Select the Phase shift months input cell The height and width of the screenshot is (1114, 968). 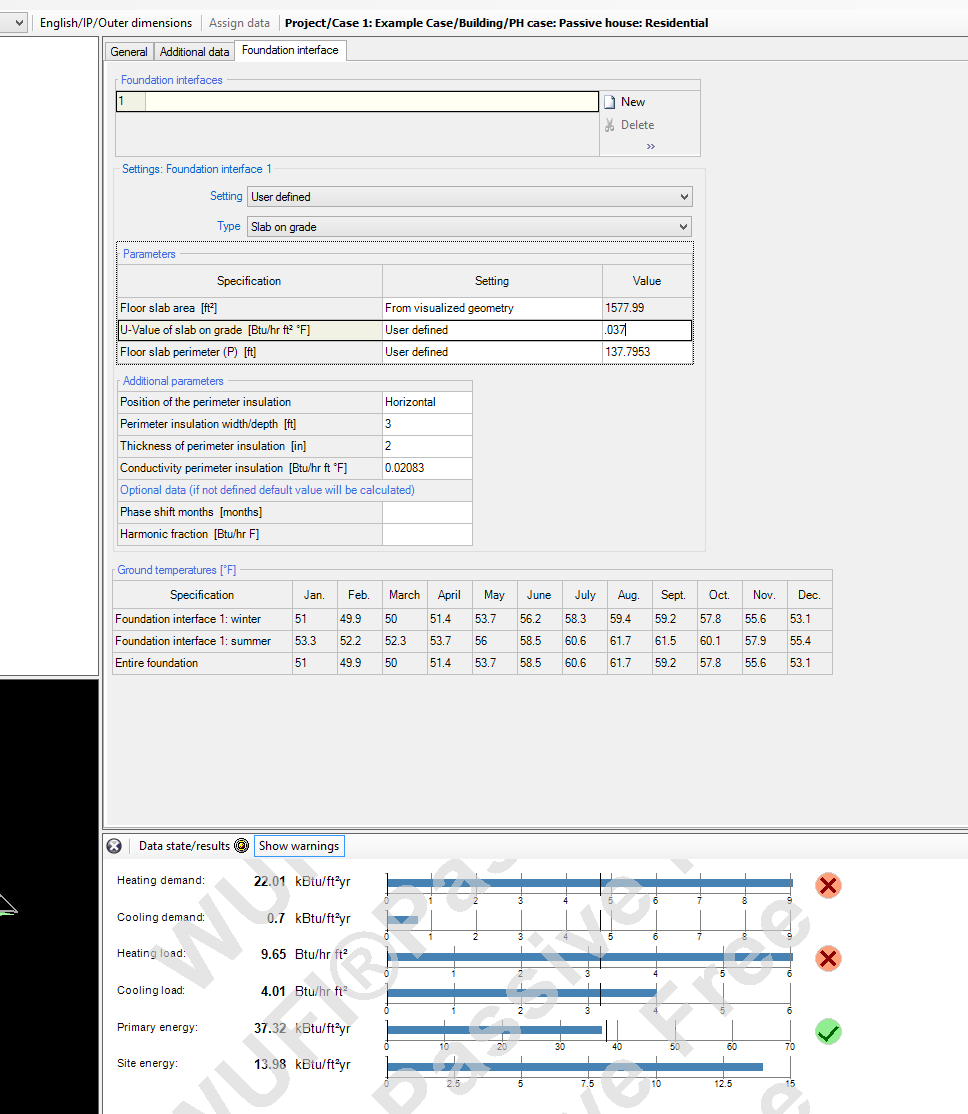coord(427,512)
